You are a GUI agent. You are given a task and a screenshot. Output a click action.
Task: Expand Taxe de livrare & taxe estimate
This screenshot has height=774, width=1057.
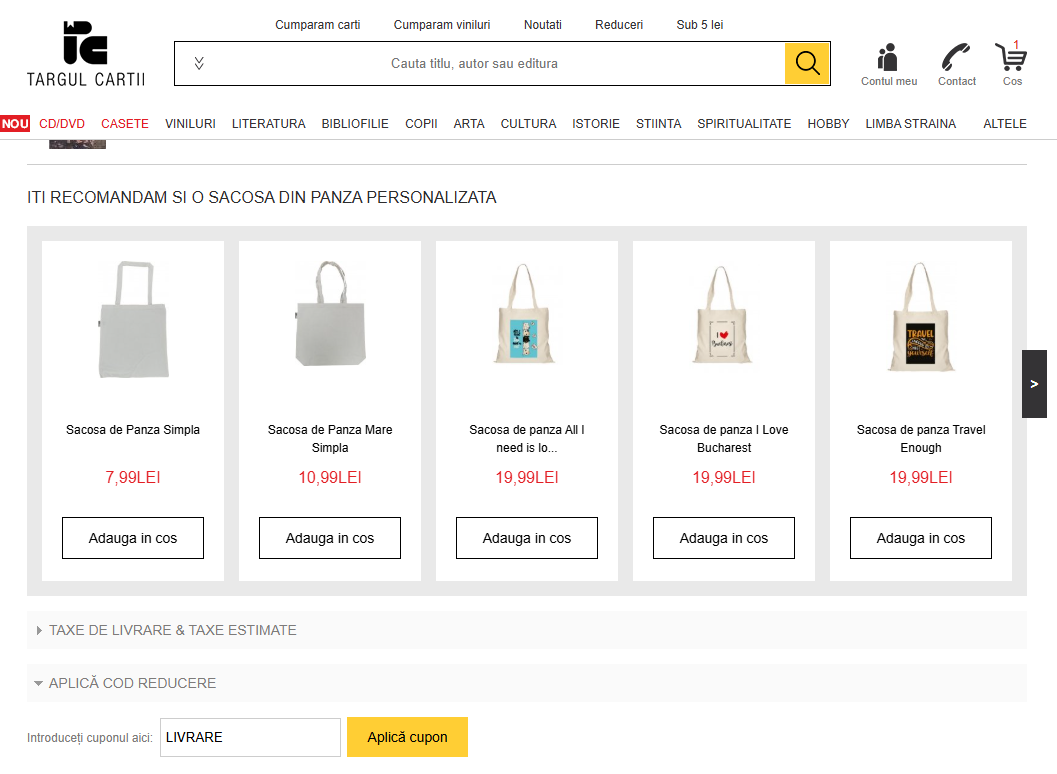pos(173,630)
